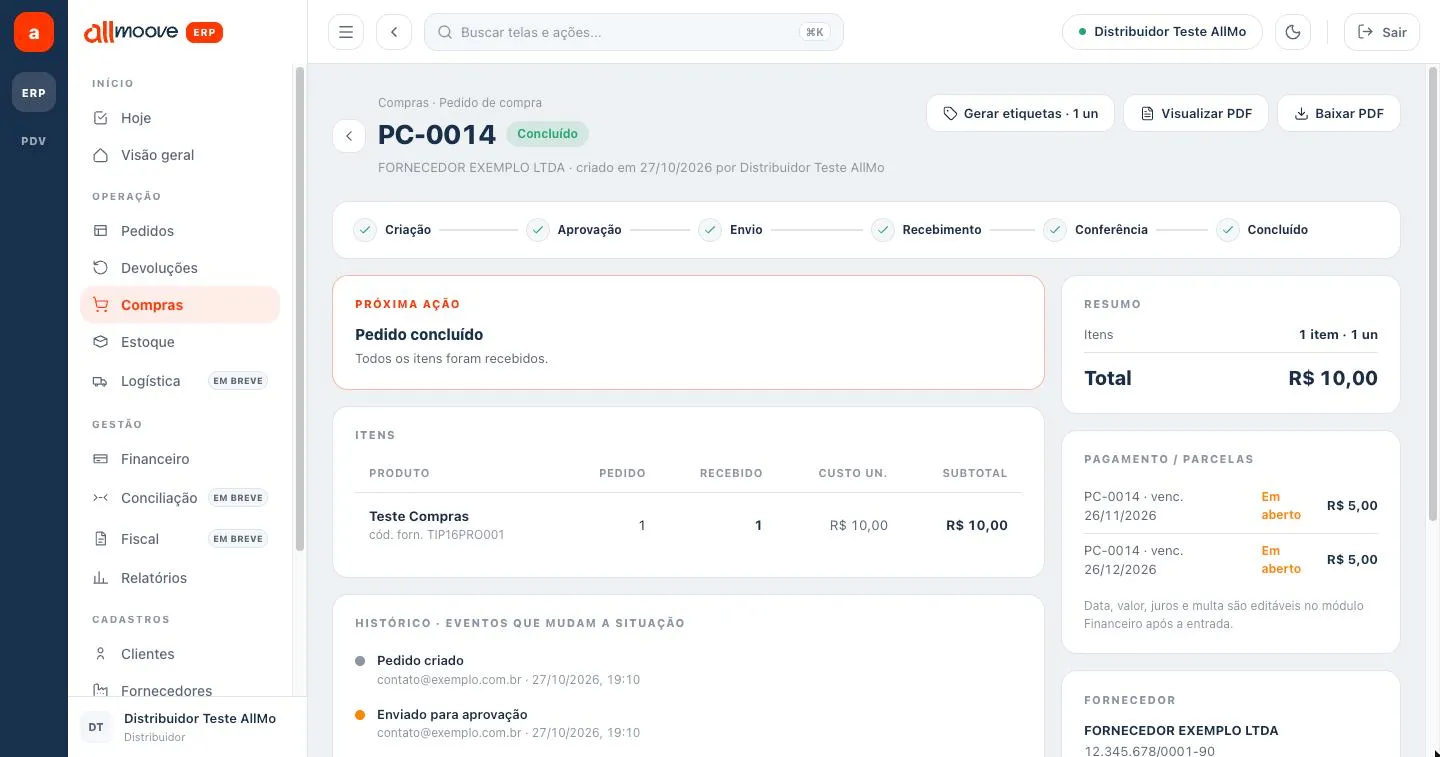Click the 'Pedido criado' history event
1440x757 pixels.
pyautogui.click(x=420, y=661)
